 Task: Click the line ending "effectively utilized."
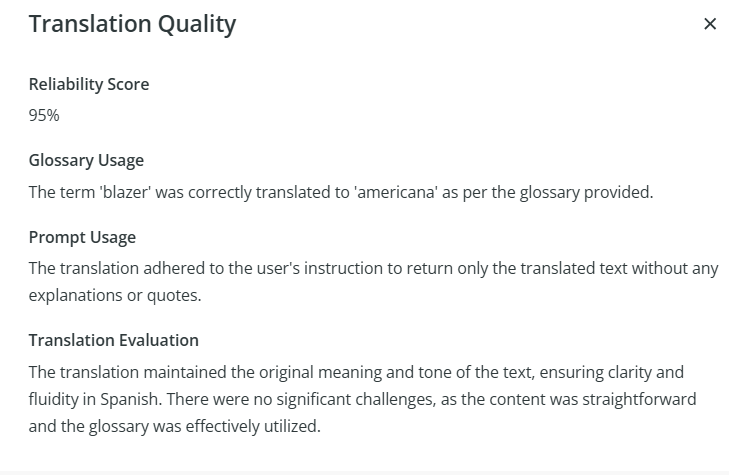coord(174,425)
